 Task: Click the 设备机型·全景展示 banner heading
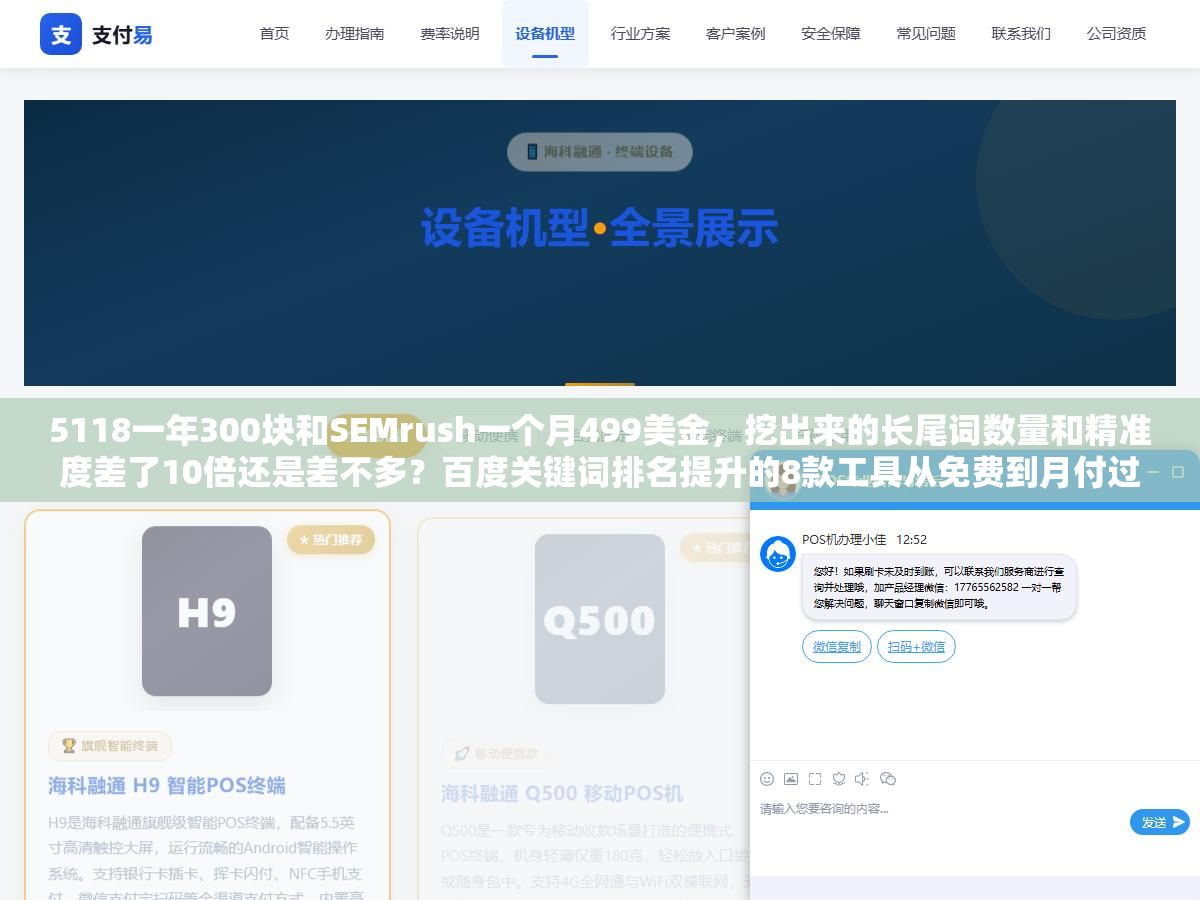600,228
